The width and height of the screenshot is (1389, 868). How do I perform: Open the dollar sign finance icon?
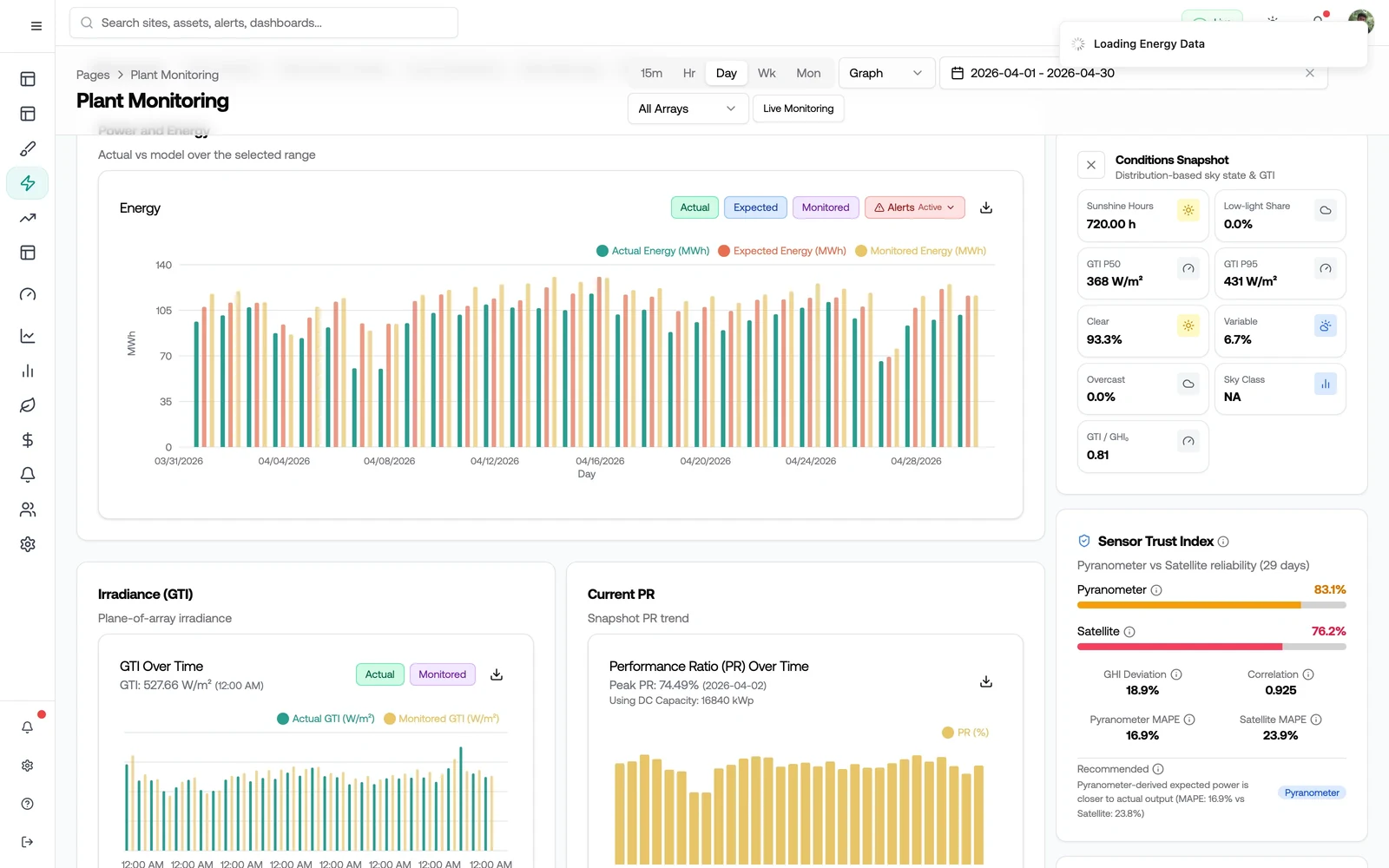28,440
